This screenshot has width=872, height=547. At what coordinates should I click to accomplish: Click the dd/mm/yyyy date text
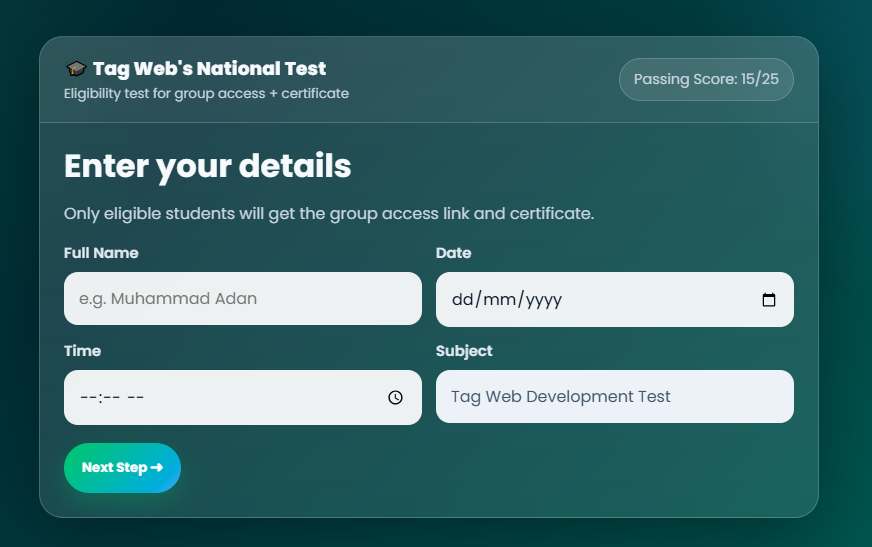pyautogui.click(x=507, y=300)
